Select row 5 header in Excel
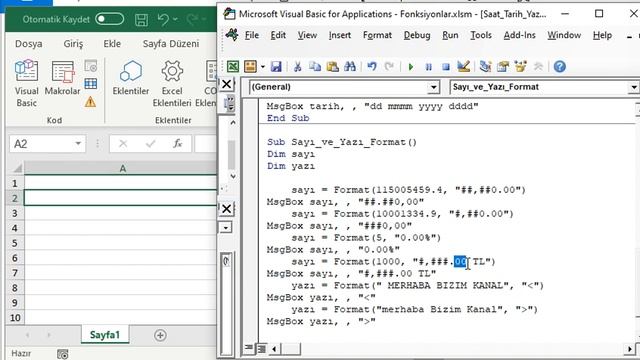Viewport: 640px width, 360px height. [x=15, y=243]
